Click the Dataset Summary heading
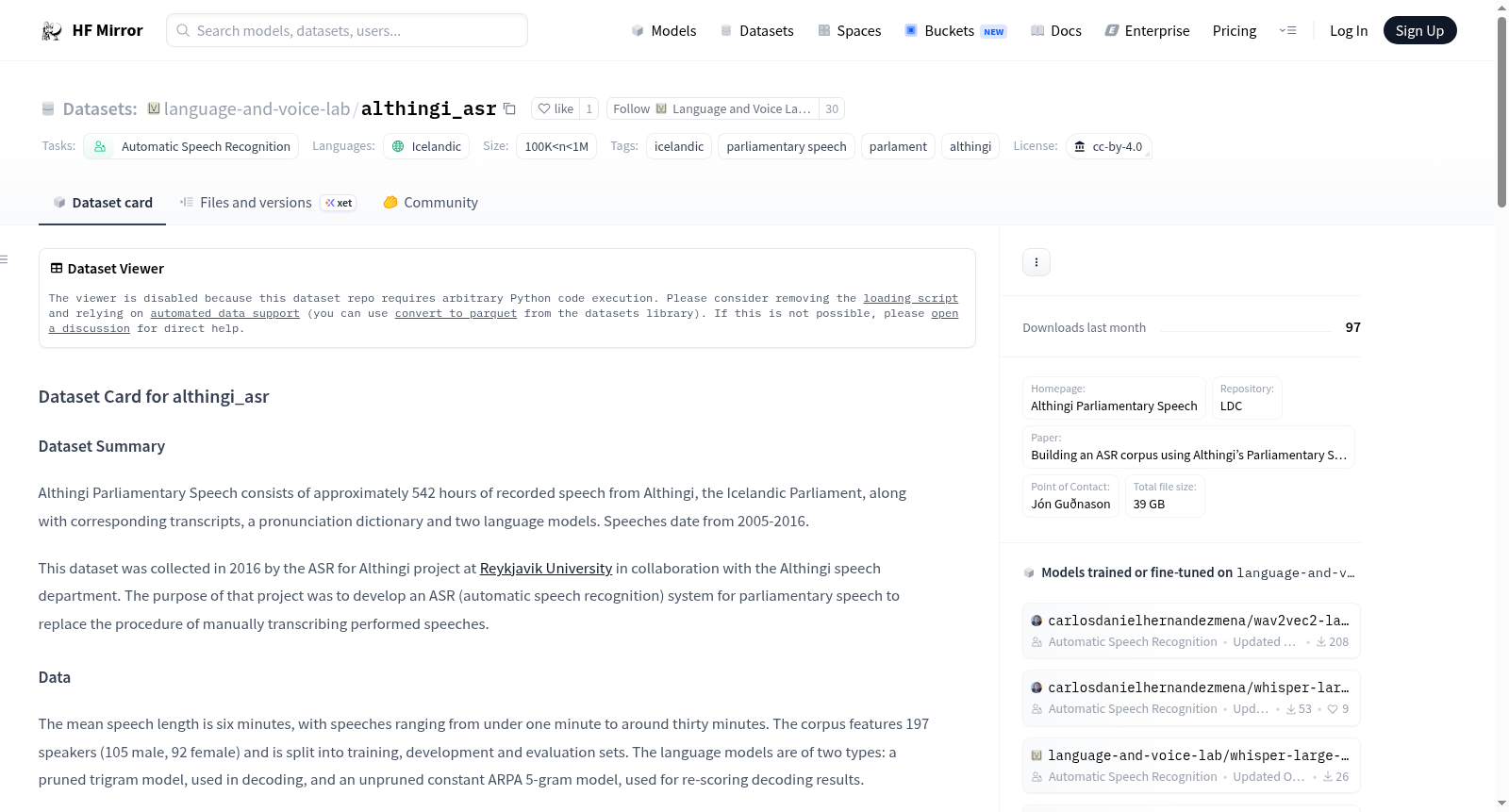Image resolution: width=1509 pixels, height=812 pixels. pos(102,446)
